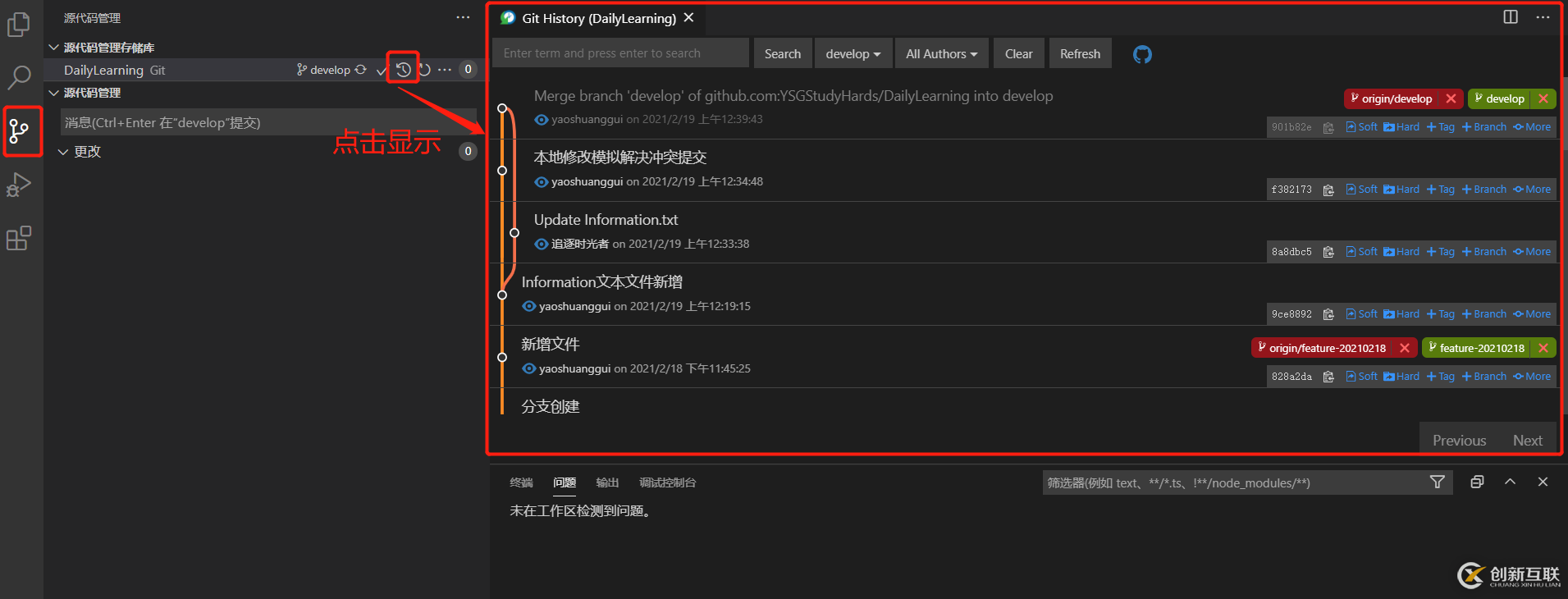Open more actions for DailyLearning repository

(445, 70)
